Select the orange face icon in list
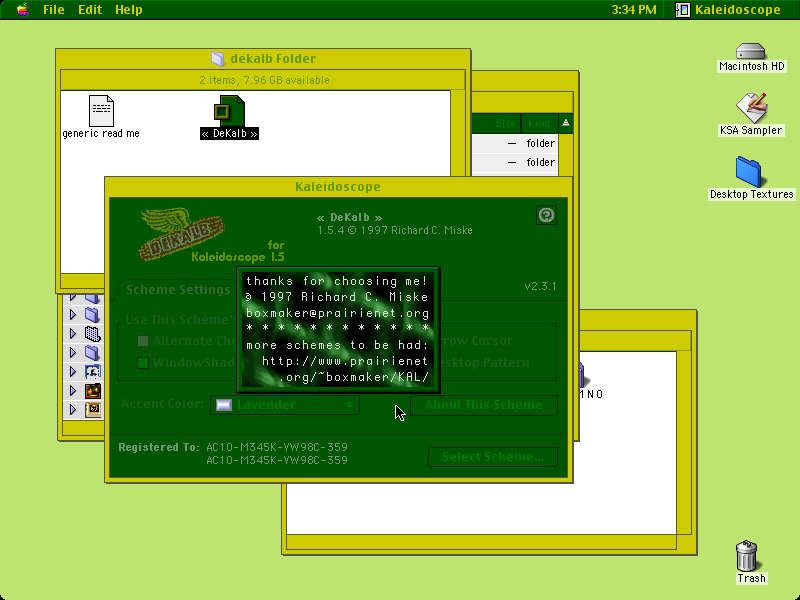 click(92, 390)
